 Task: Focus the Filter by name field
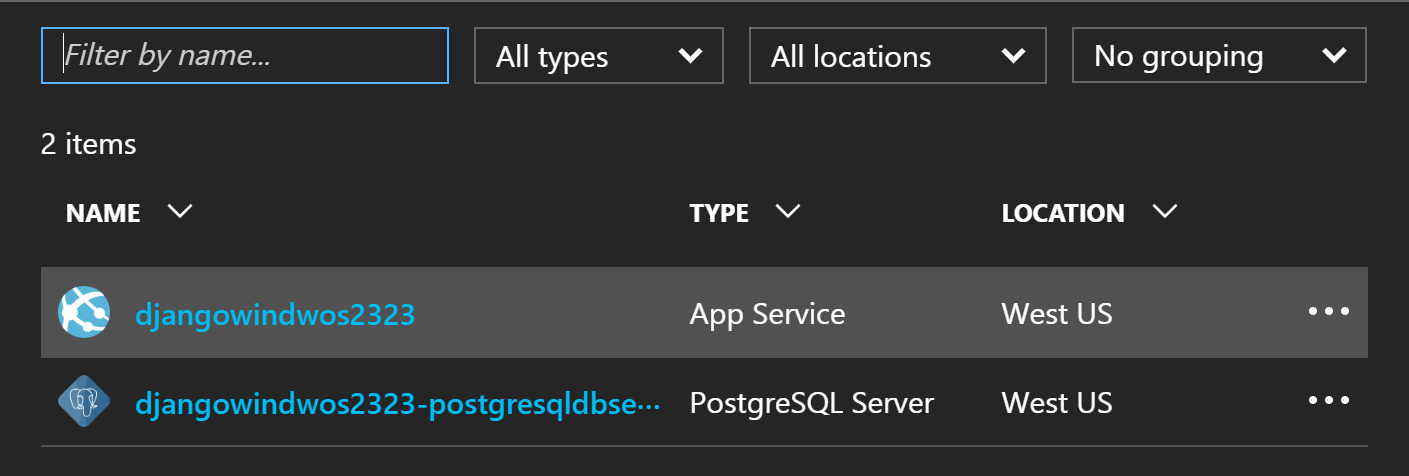[x=245, y=56]
